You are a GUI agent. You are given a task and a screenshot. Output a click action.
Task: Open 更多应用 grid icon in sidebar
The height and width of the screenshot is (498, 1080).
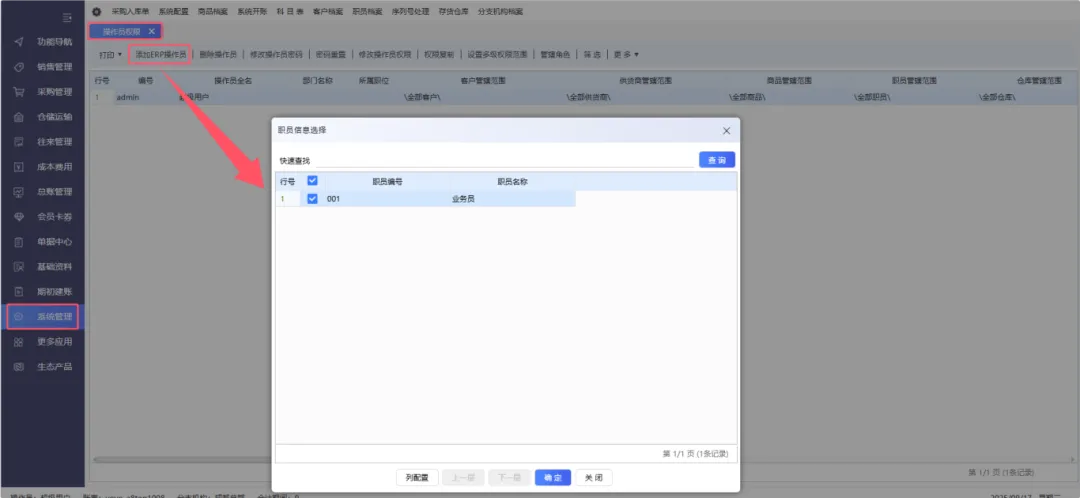click(x=18, y=342)
